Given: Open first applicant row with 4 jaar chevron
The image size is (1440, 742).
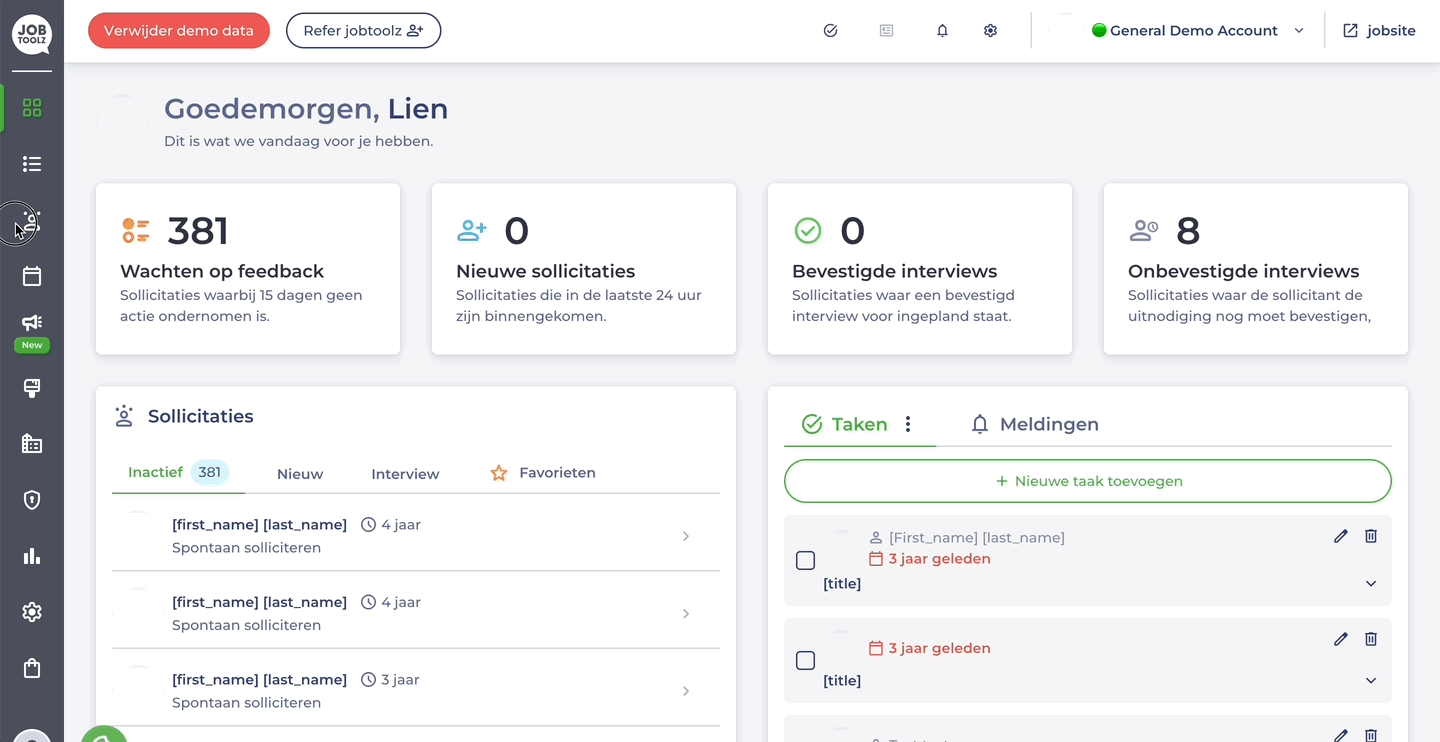Looking at the screenshot, I should pos(686,536).
